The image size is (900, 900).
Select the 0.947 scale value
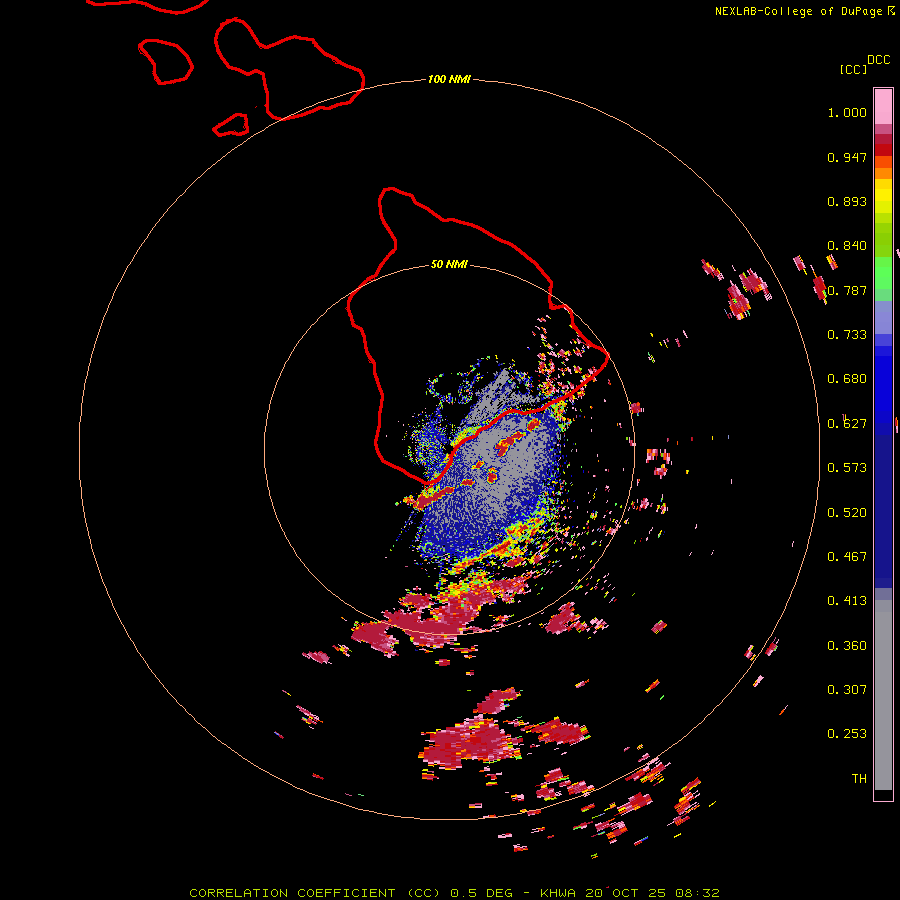click(847, 157)
